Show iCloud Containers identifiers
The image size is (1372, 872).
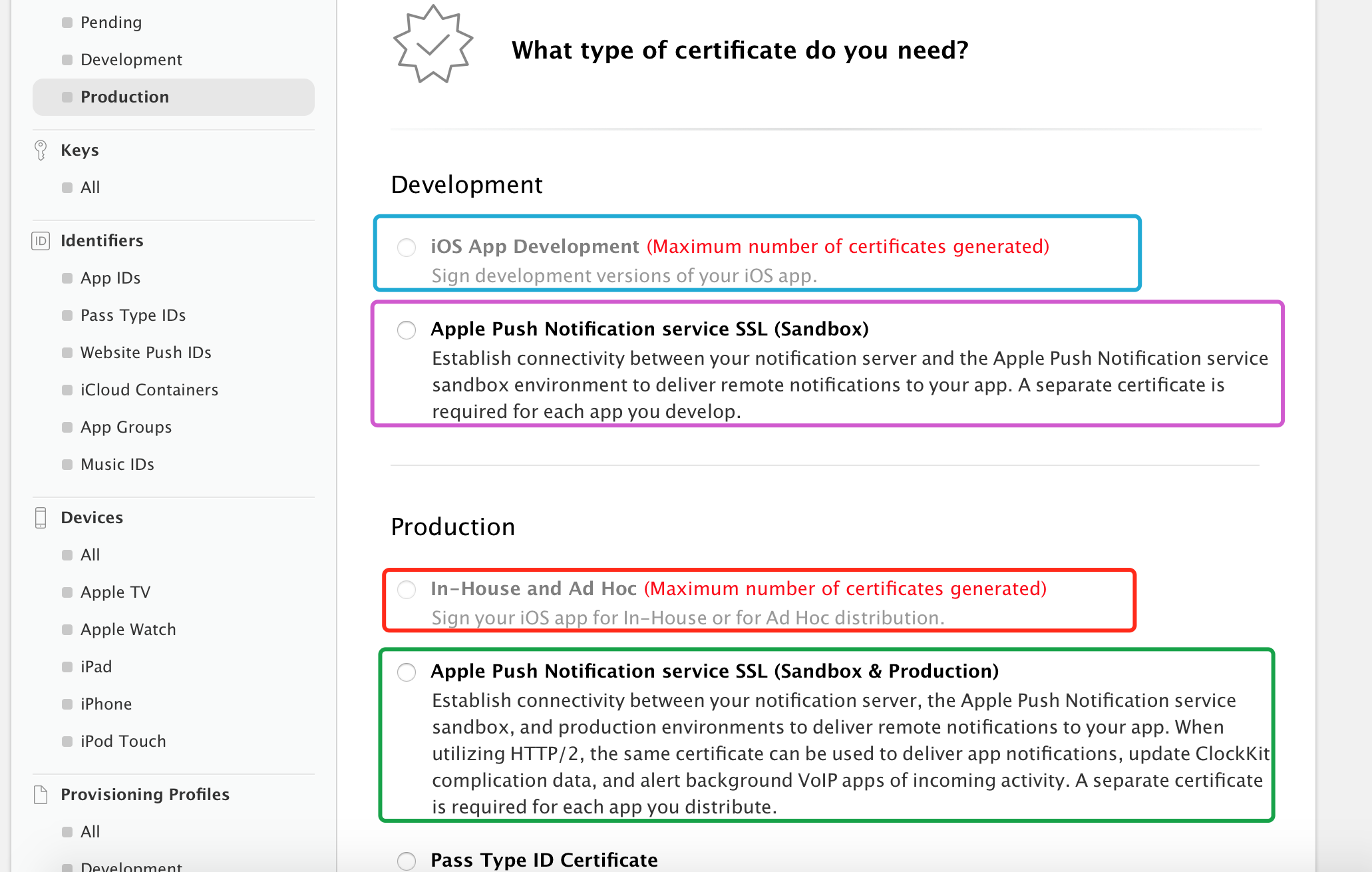tap(149, 390)
